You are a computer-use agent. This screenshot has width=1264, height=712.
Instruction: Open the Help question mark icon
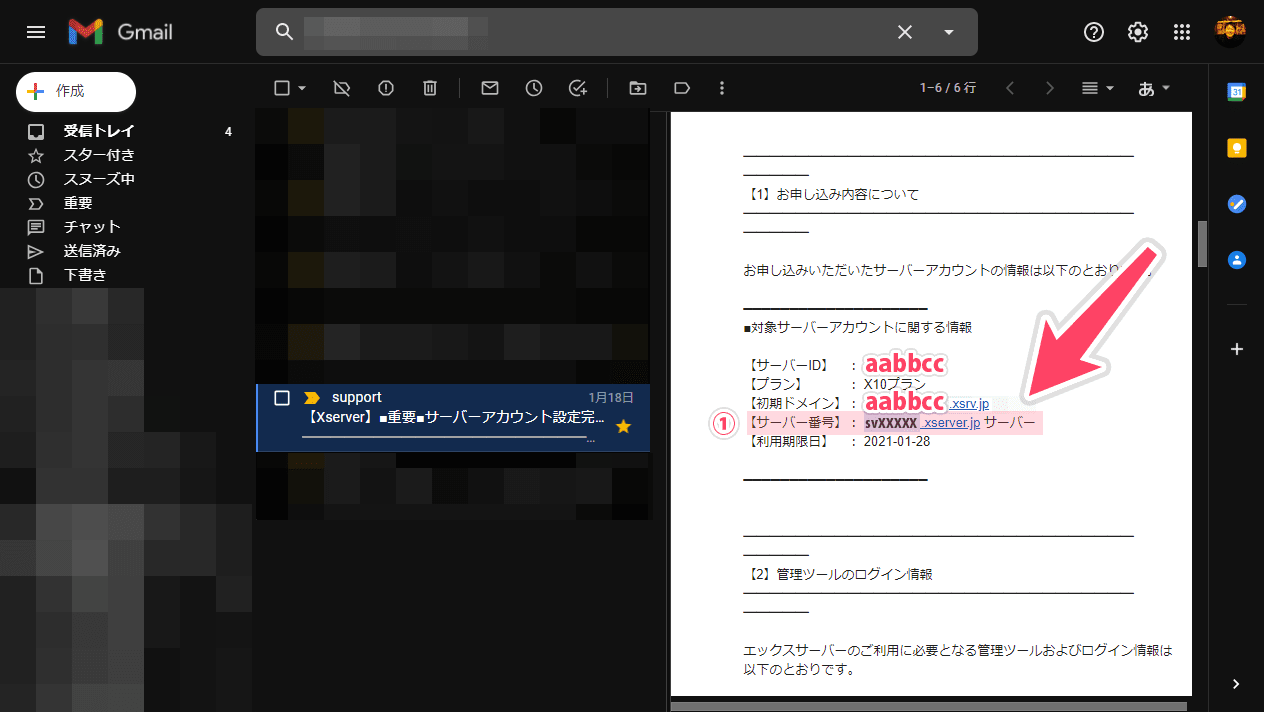[x=1094, y=32]
